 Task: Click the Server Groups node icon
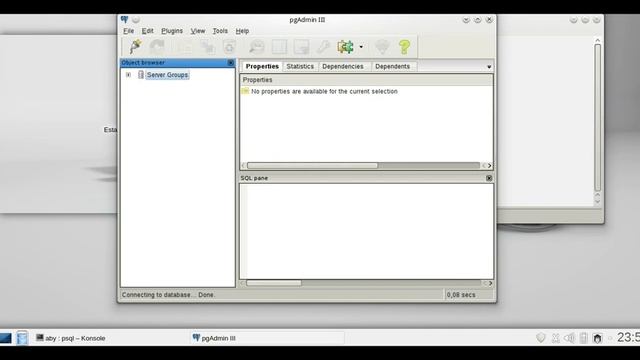click(141, 75)
